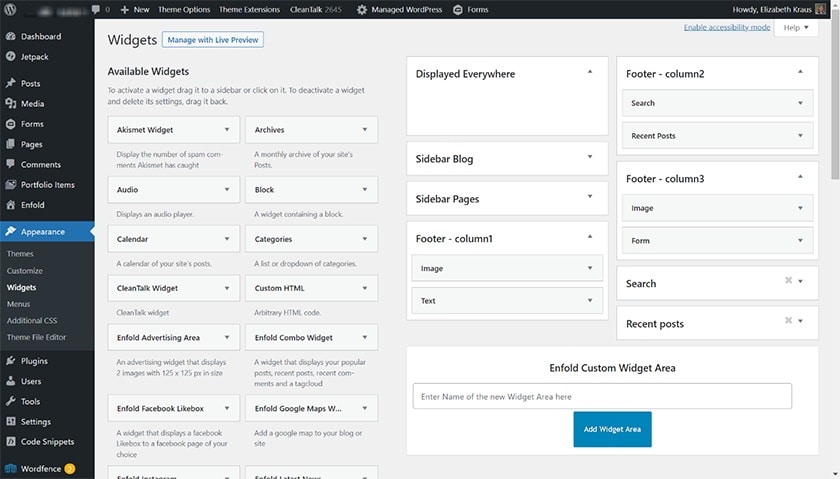Click the Forms icon in admin bar

coord(458,9)
